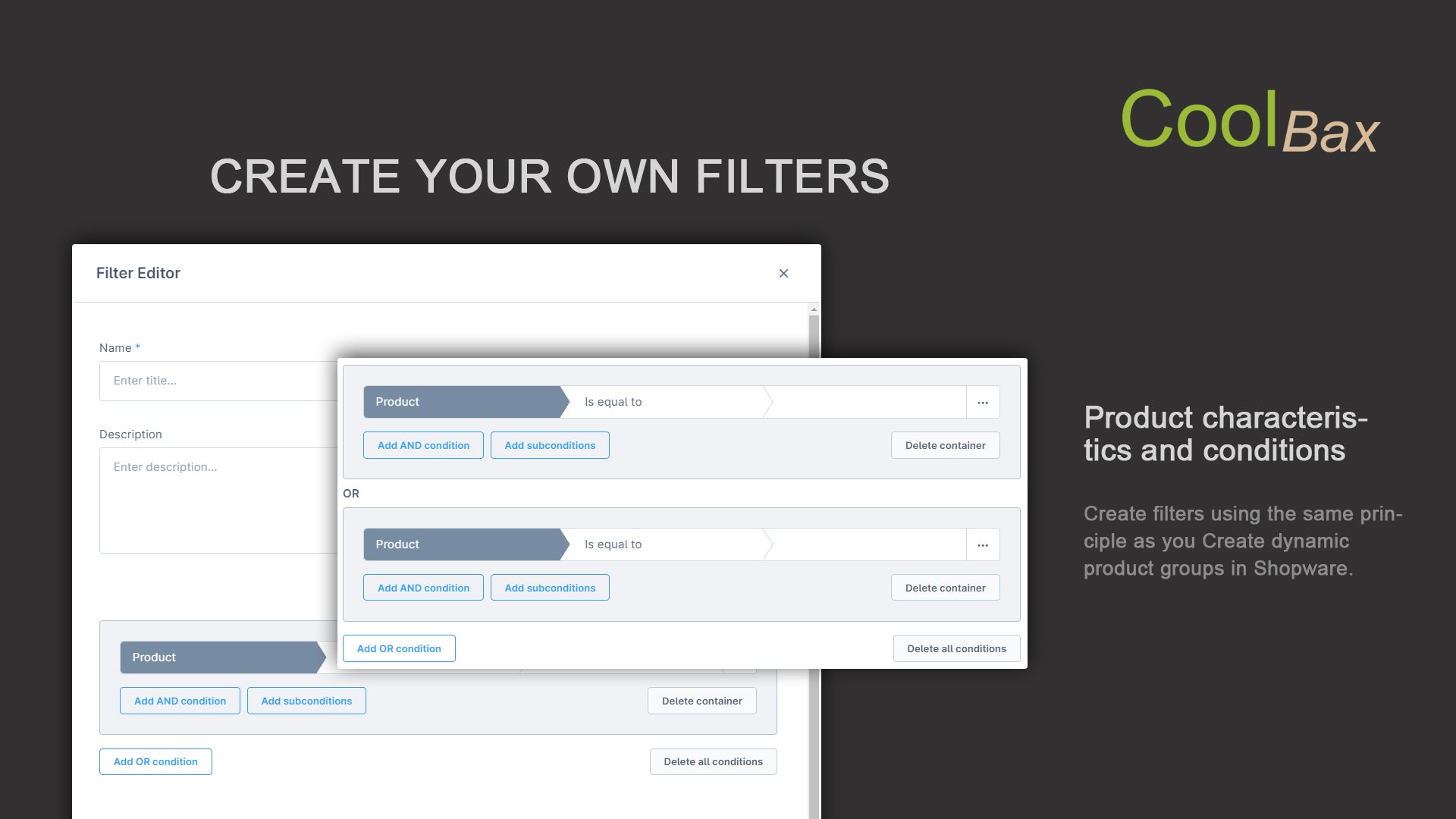This screenshot has width=1456, height=819.
Task: Open 'Add OR condition' in foreground editor
Action: click(x=399, y=647)
